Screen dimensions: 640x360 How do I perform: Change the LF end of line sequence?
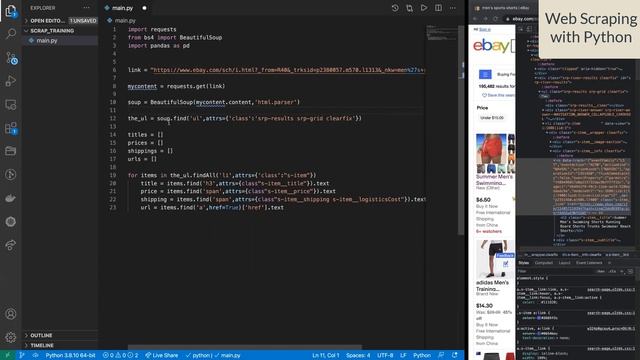(403, 355)
